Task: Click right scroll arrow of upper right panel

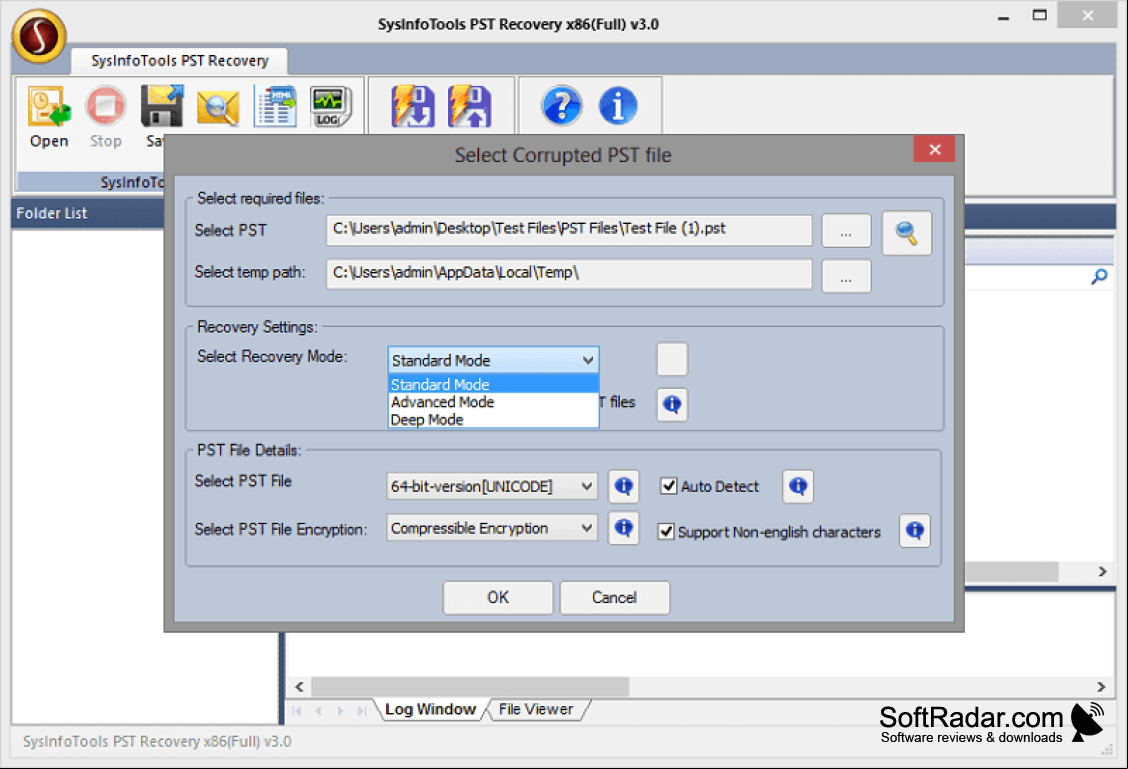Action: coord(1103,571)
